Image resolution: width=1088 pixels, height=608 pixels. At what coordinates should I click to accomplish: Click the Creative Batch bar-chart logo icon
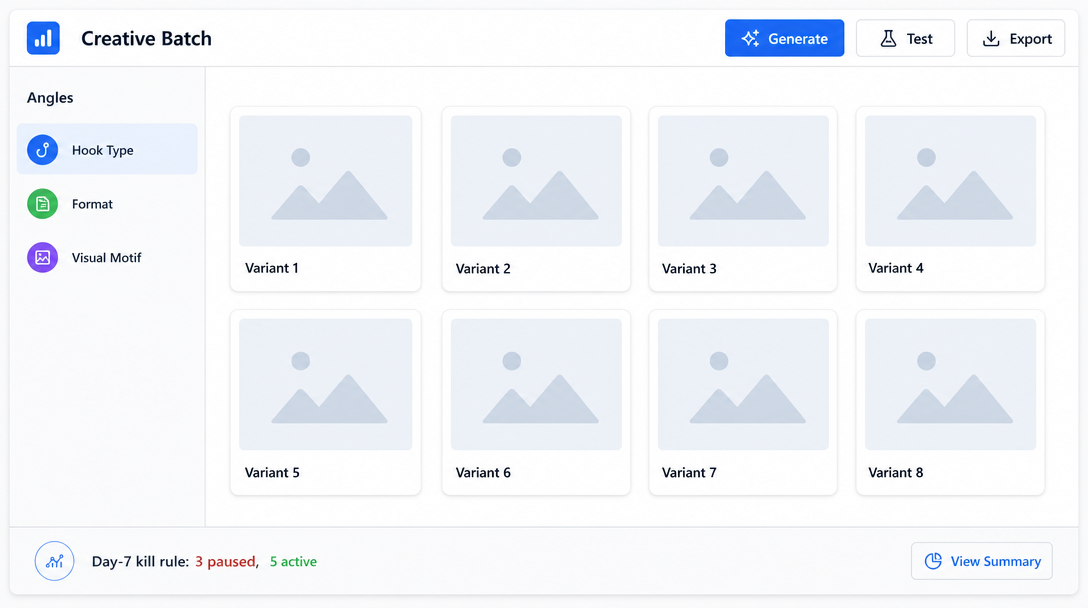tap(43, 38)
